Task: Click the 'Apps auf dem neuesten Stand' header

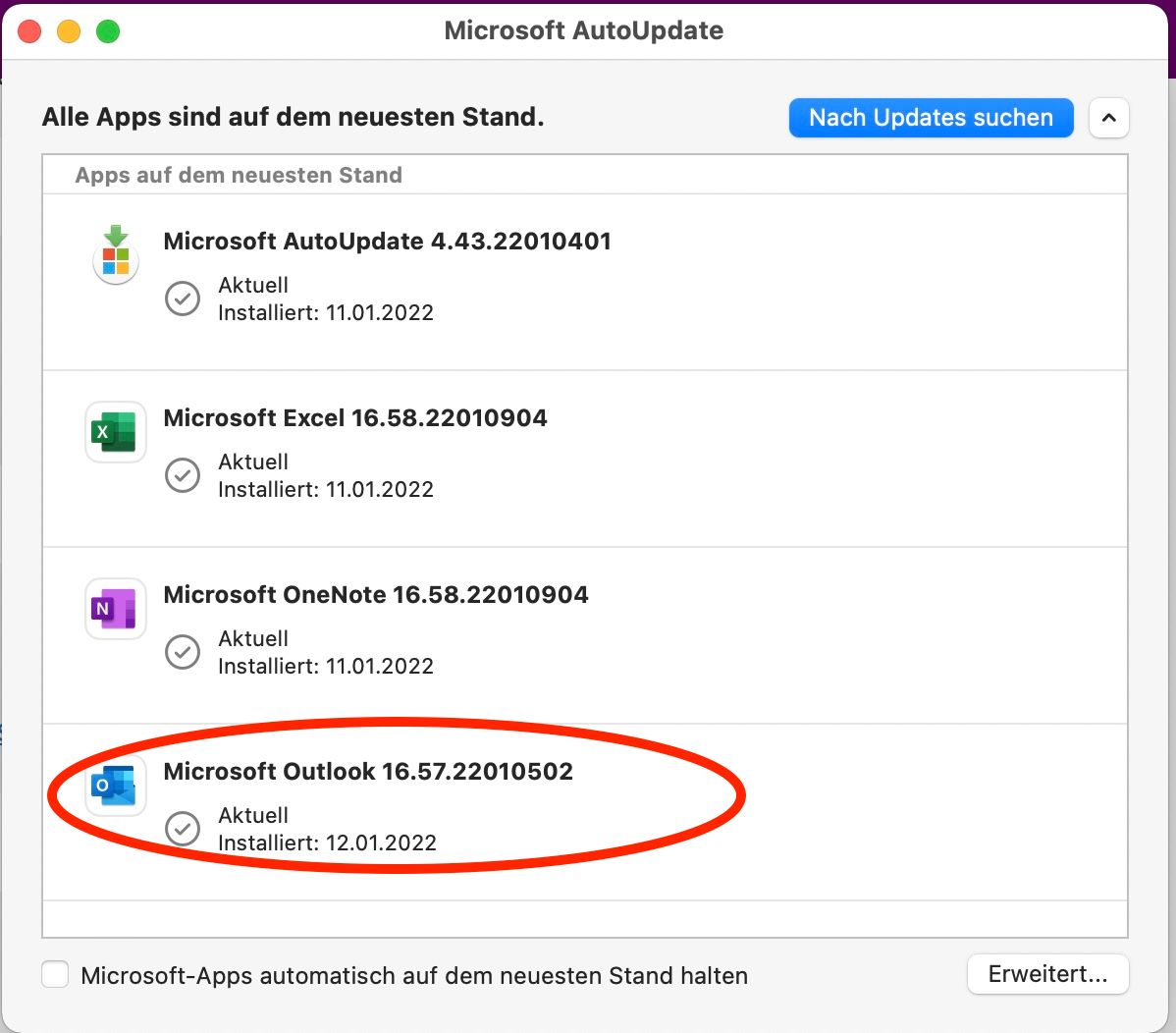Action: (x=239, y=175)
